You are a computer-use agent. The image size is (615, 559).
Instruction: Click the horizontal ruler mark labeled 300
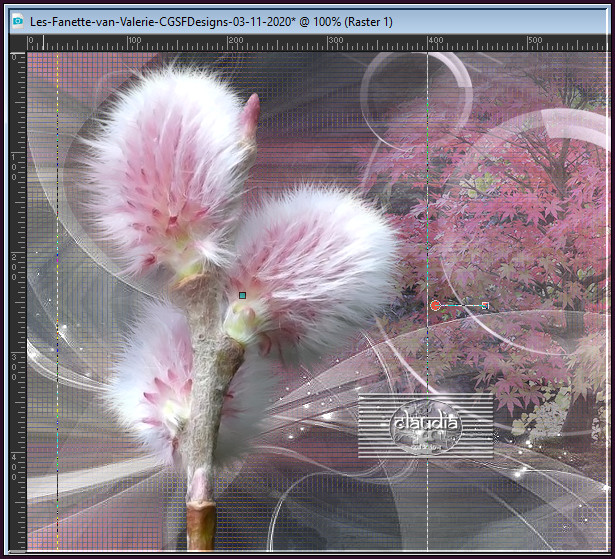point(336,40)
